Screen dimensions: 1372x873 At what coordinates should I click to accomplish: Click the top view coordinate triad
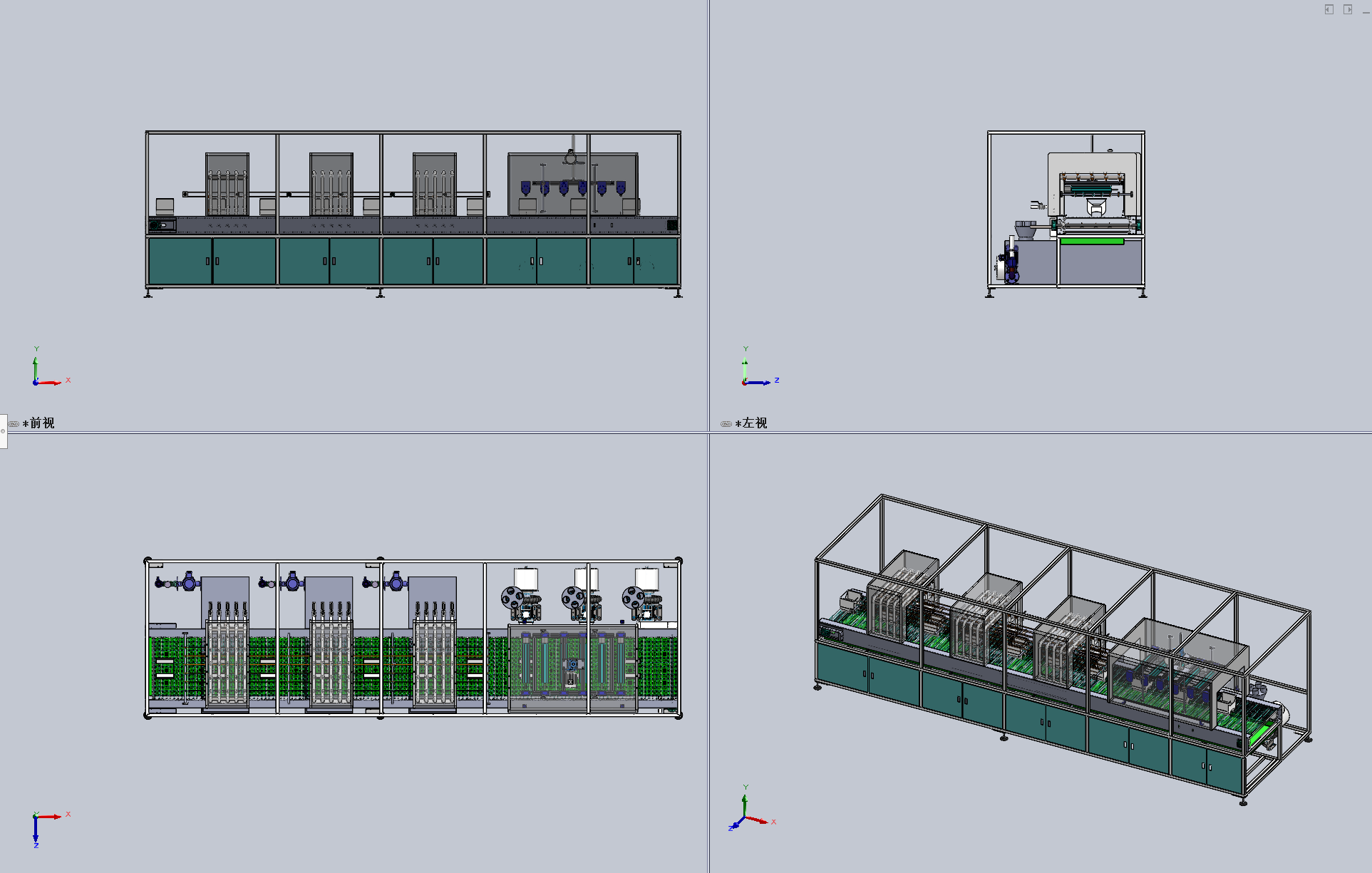point(51,829)
